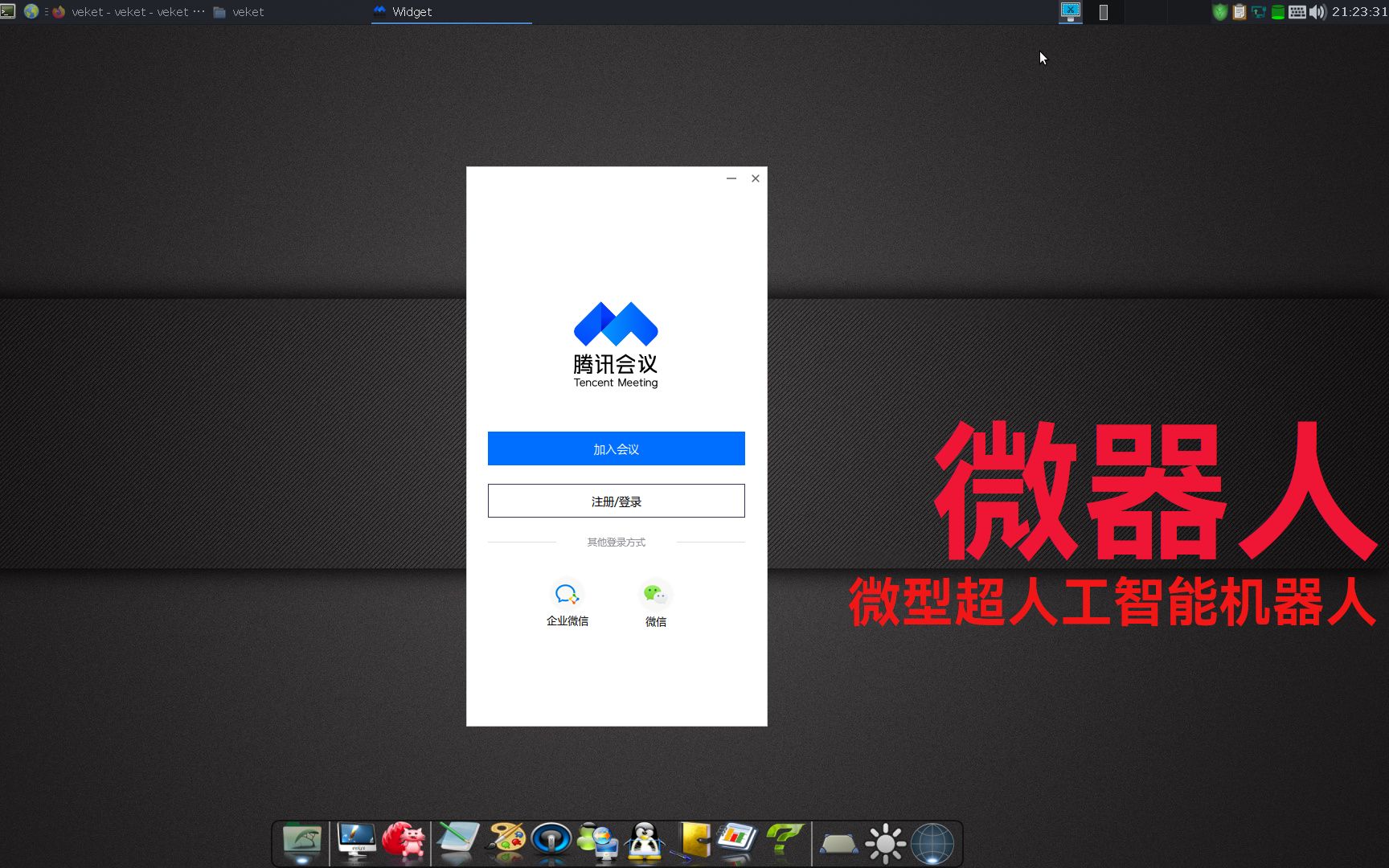Screen dimensions: 1389x868
Task: Click the green disk storage tray icon
Action: click(1277, 12)
